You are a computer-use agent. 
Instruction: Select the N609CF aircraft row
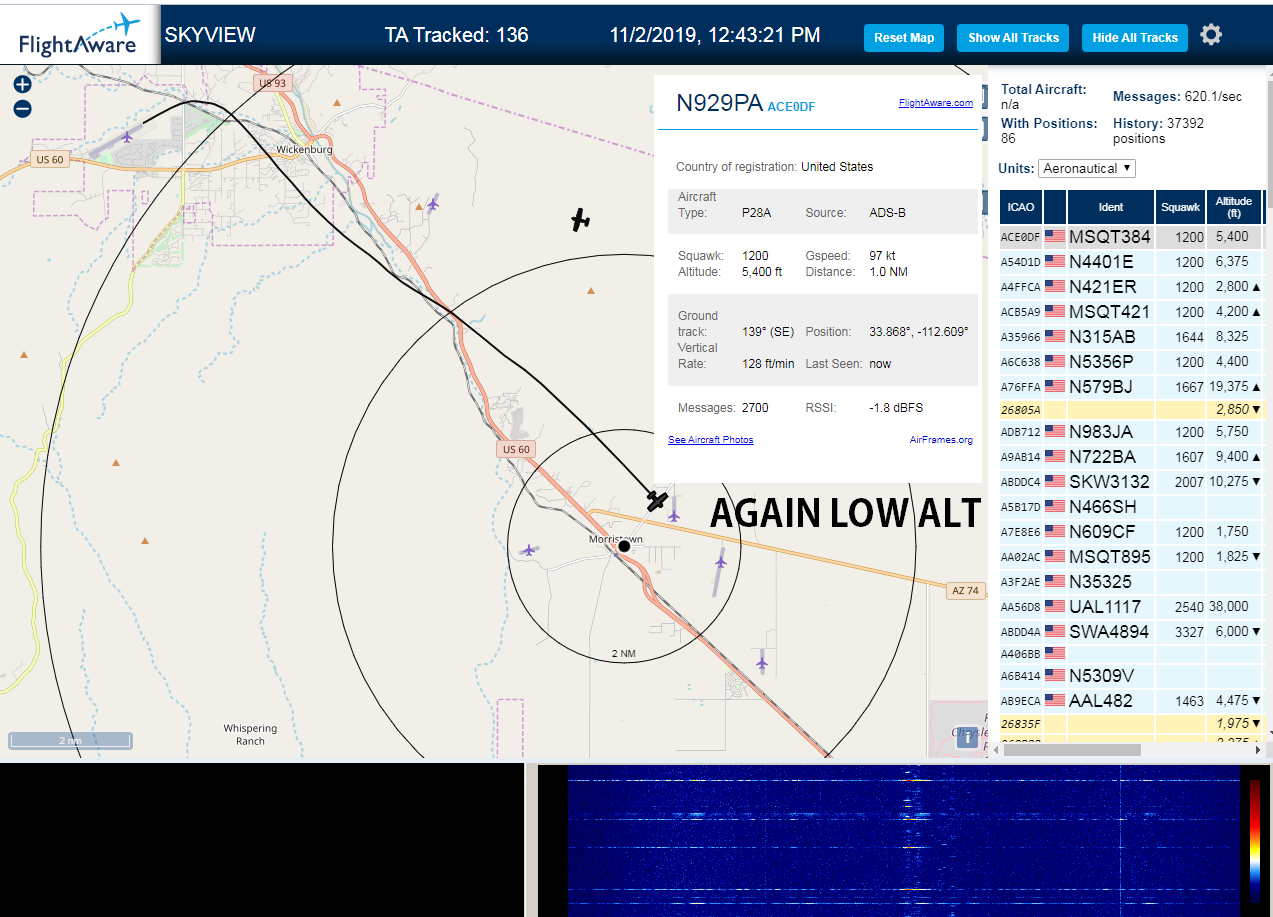[1131, 532]
